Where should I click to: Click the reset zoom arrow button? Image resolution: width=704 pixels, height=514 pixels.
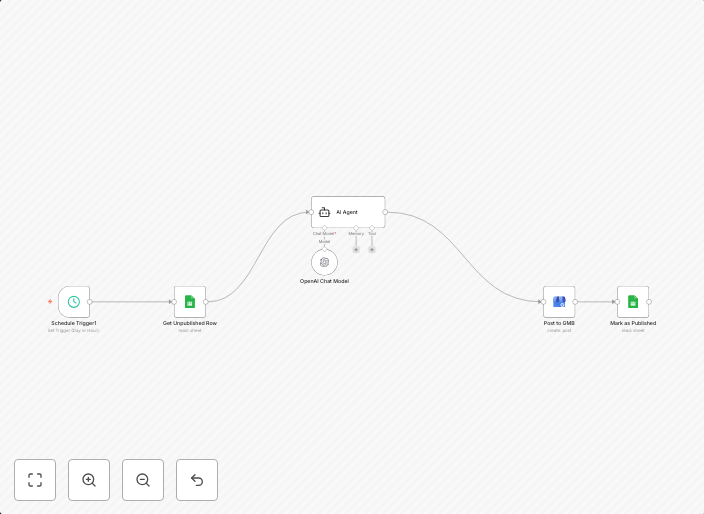[197, 480]
